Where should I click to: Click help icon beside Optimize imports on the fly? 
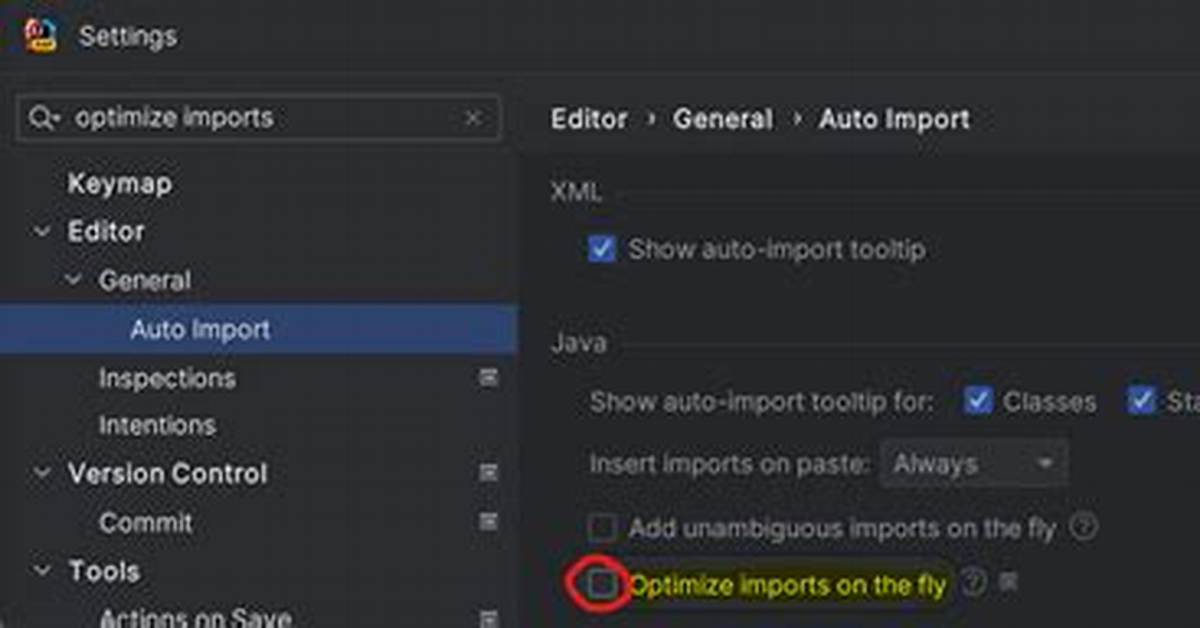tap(974, 582)
